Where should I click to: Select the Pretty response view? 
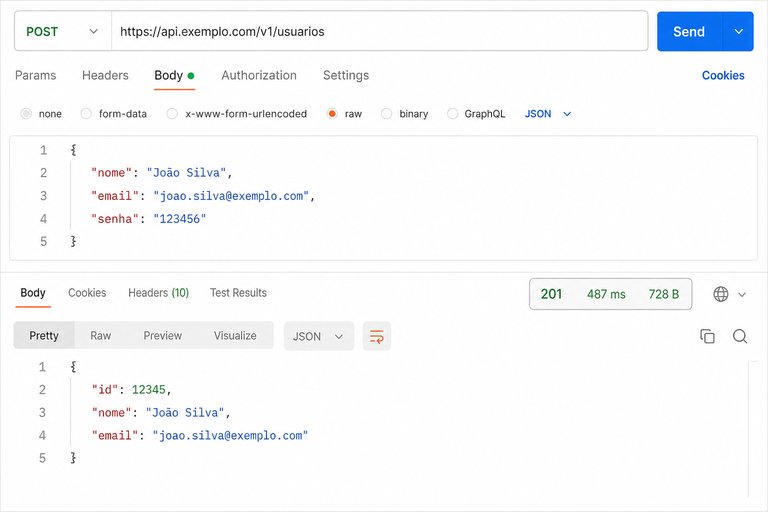click(x=44, y=335)
